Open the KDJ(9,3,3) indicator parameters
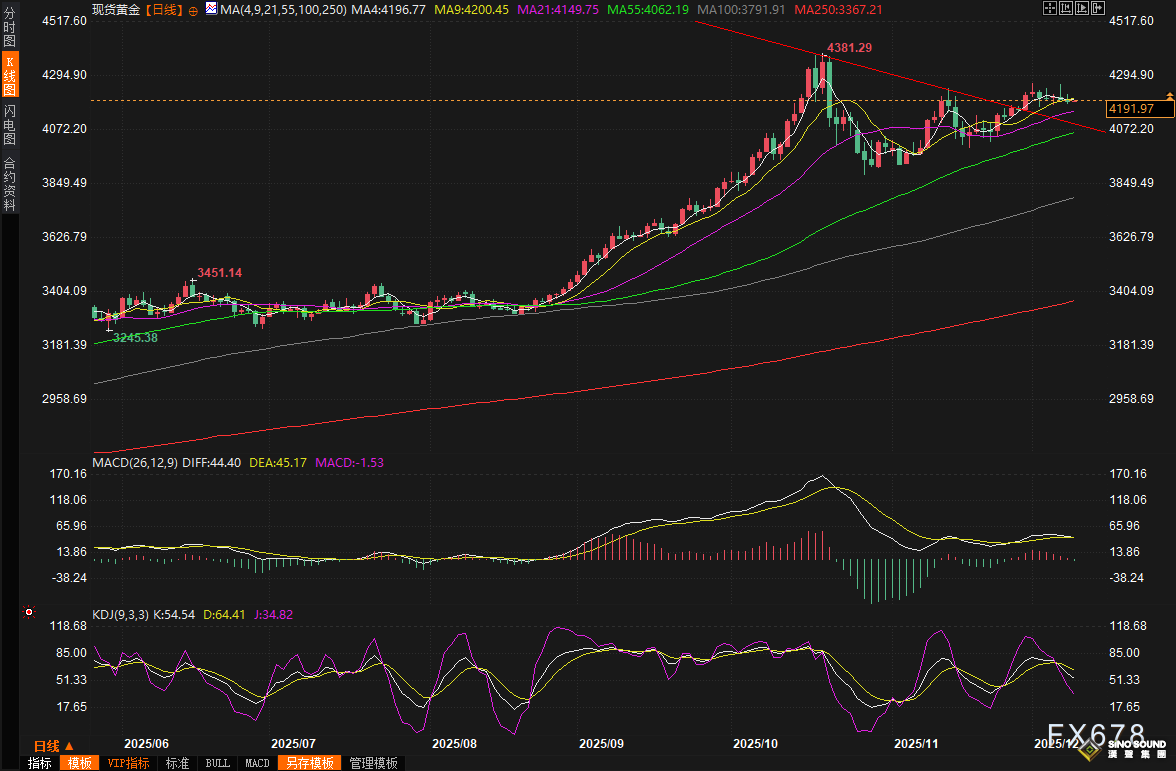Viewport: 1176px width, 771px height. click(120, 615)
